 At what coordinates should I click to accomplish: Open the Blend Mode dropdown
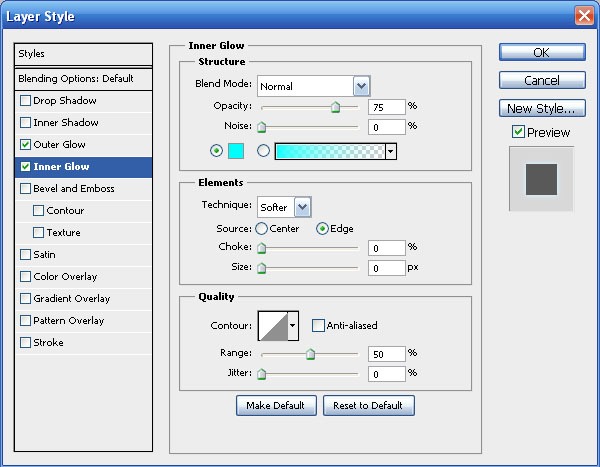pos(361,86)
